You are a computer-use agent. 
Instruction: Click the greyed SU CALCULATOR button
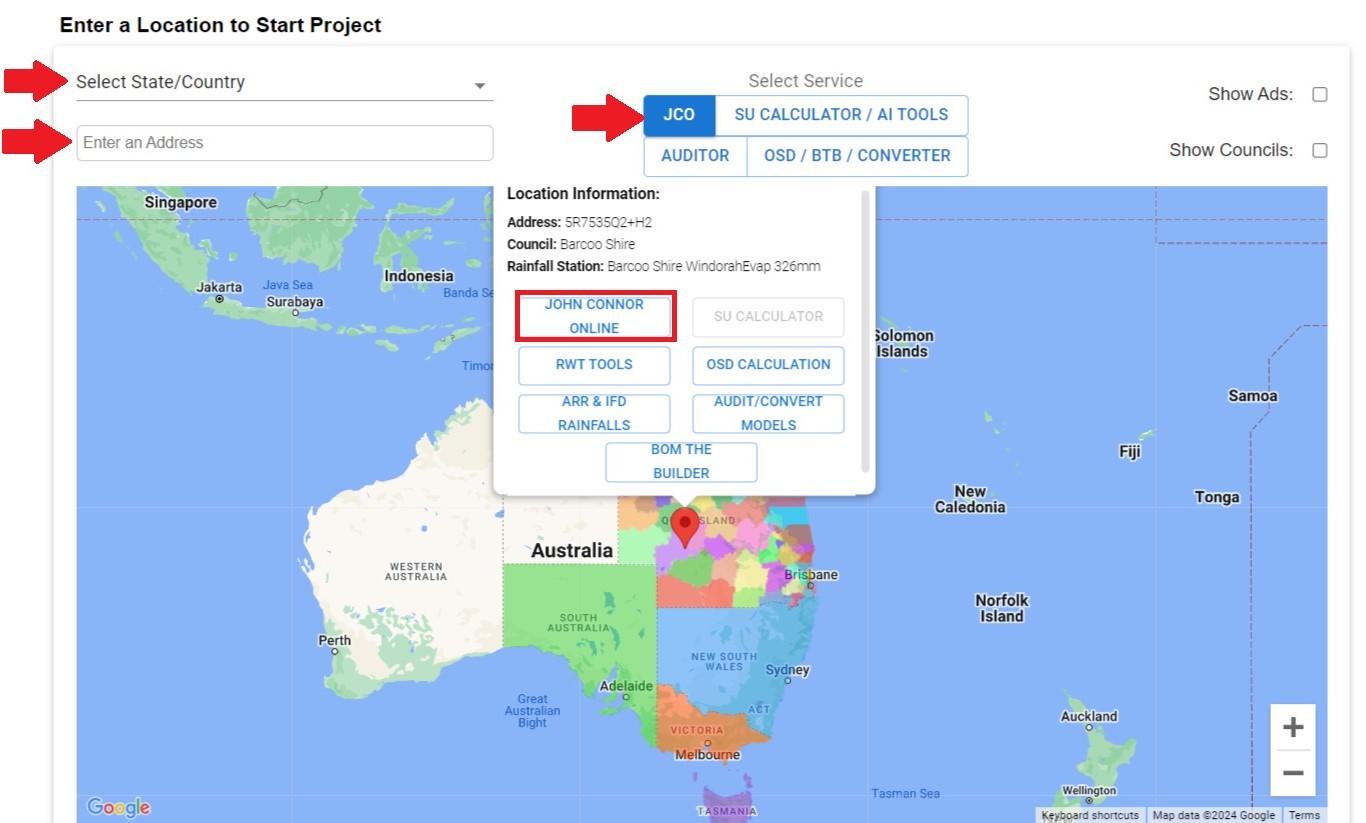click(768, 316)
